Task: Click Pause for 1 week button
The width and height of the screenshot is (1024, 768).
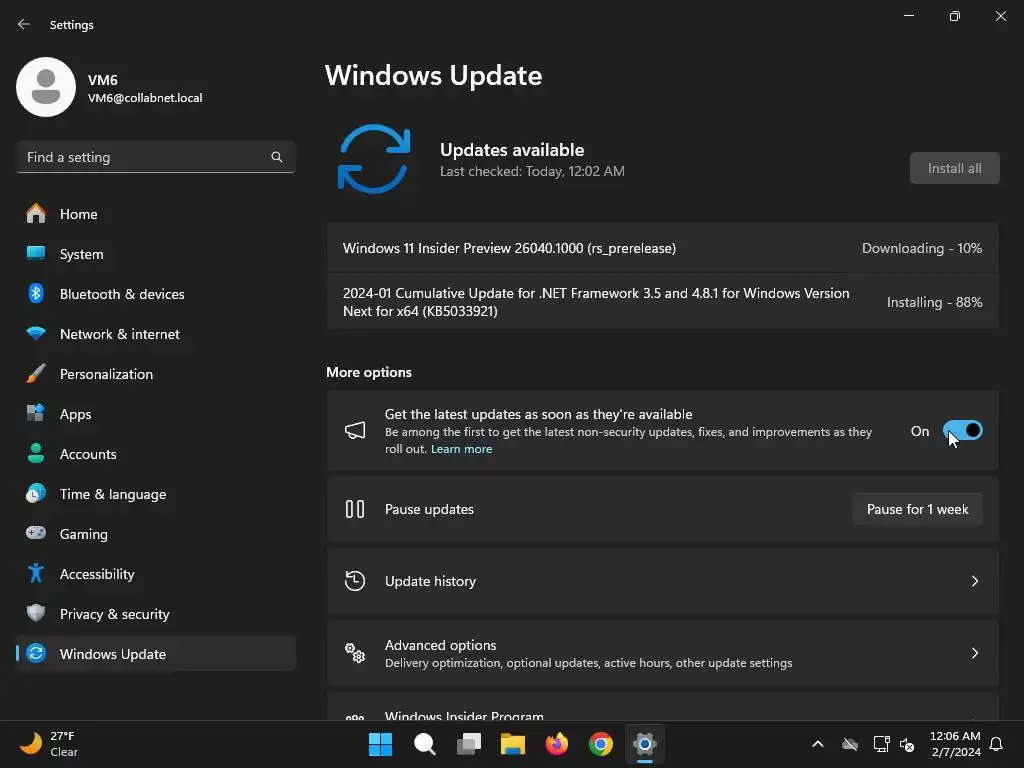Action: (917, 509)
